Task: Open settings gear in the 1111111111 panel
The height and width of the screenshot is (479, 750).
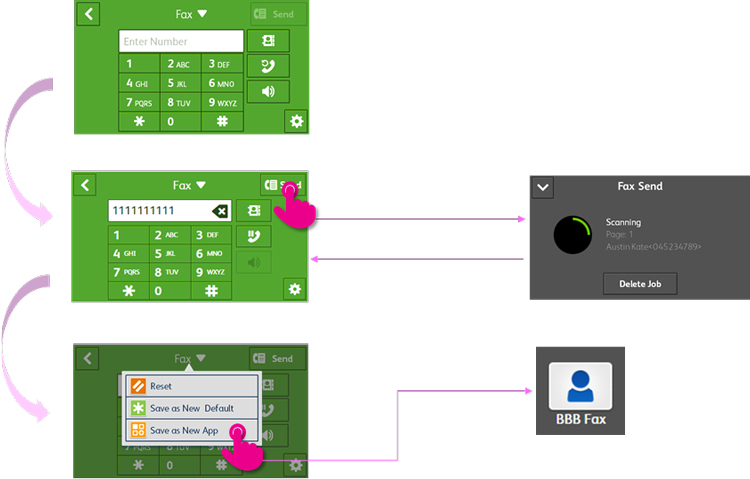Action: (294, 289)
